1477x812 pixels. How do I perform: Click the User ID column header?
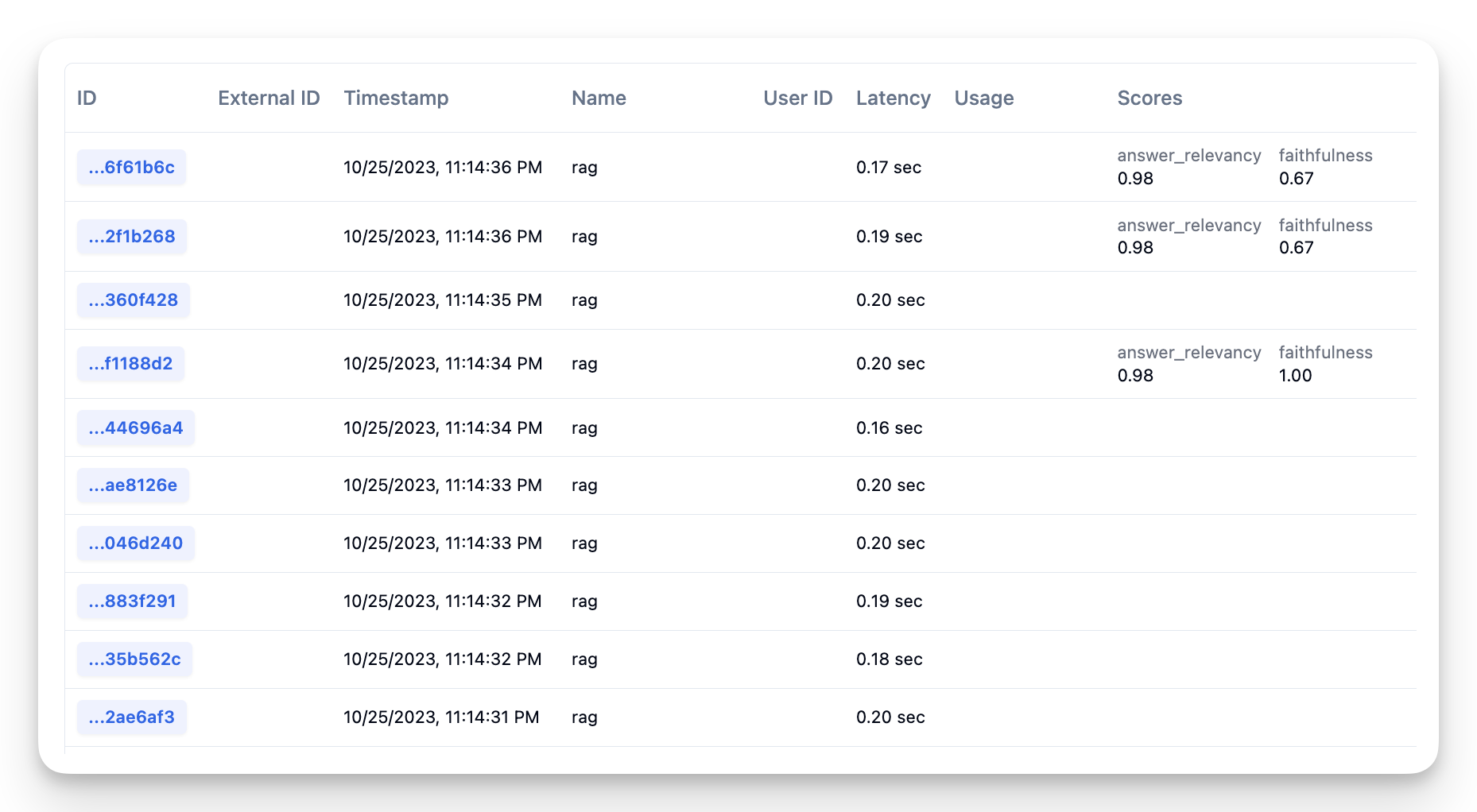click(x=797, y=99)
